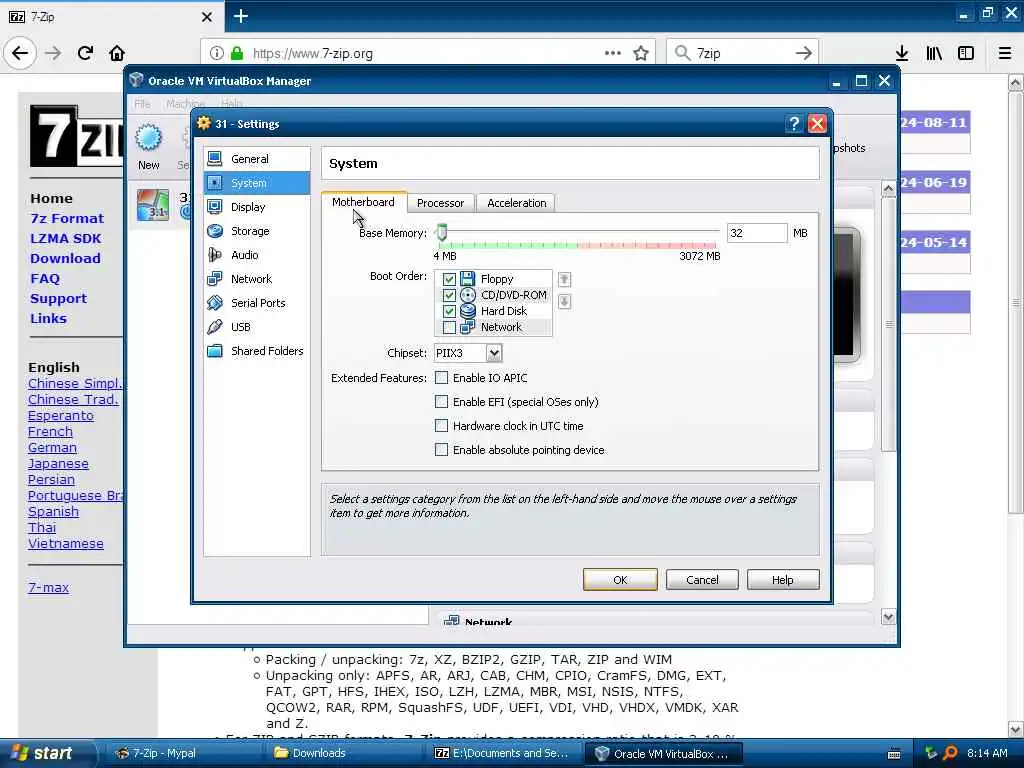Enable IO APIC checkbox

click(441, 377)
